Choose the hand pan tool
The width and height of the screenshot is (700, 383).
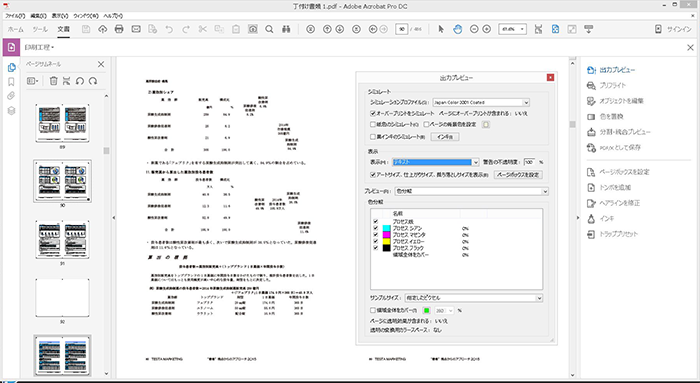click(x=458, y=29)
